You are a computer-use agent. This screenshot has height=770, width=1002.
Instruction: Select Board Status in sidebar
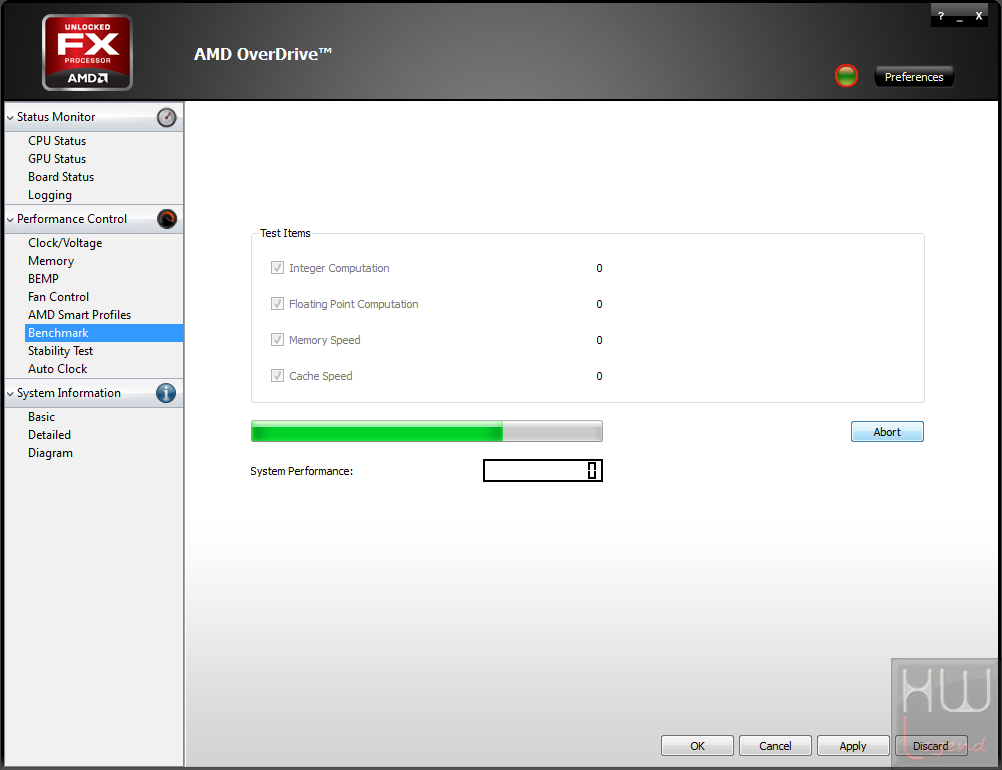click(61, 176)
